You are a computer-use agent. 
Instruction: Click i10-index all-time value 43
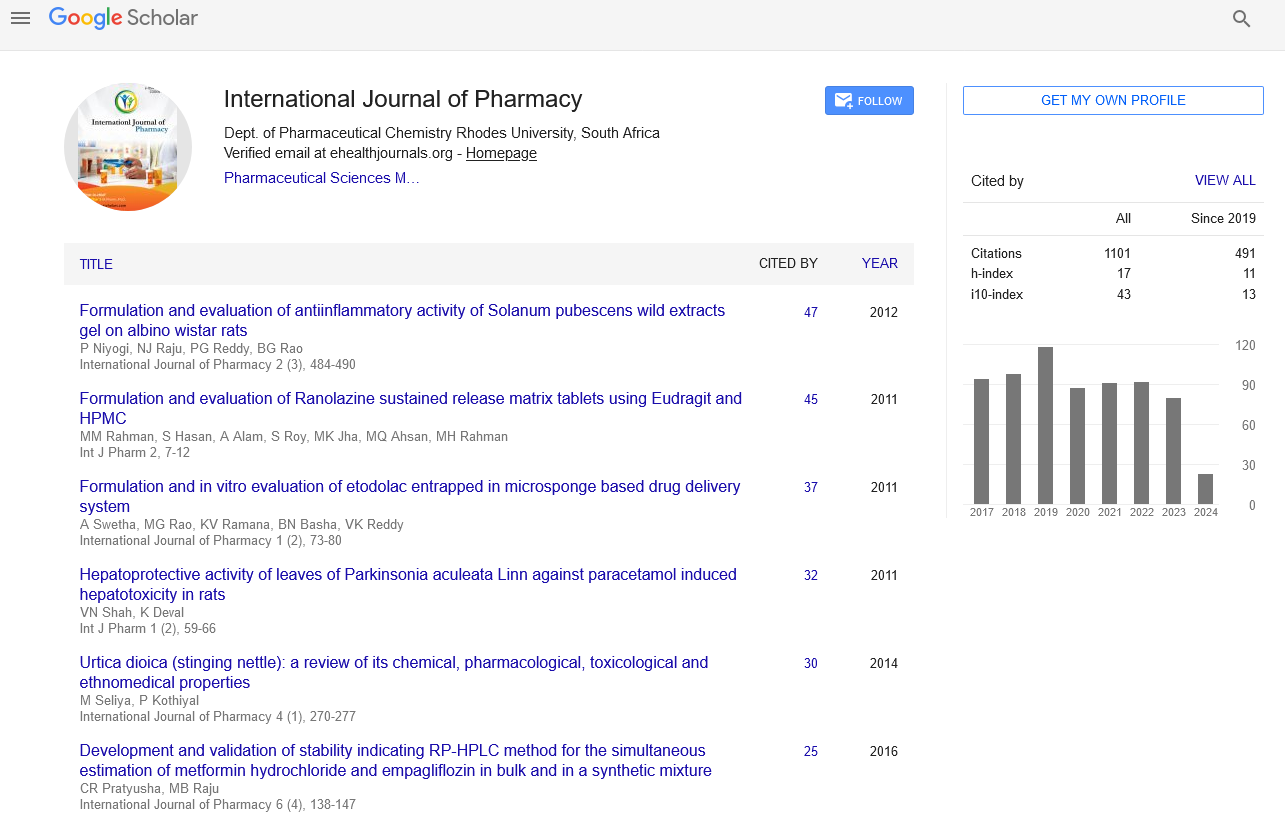1124,294
